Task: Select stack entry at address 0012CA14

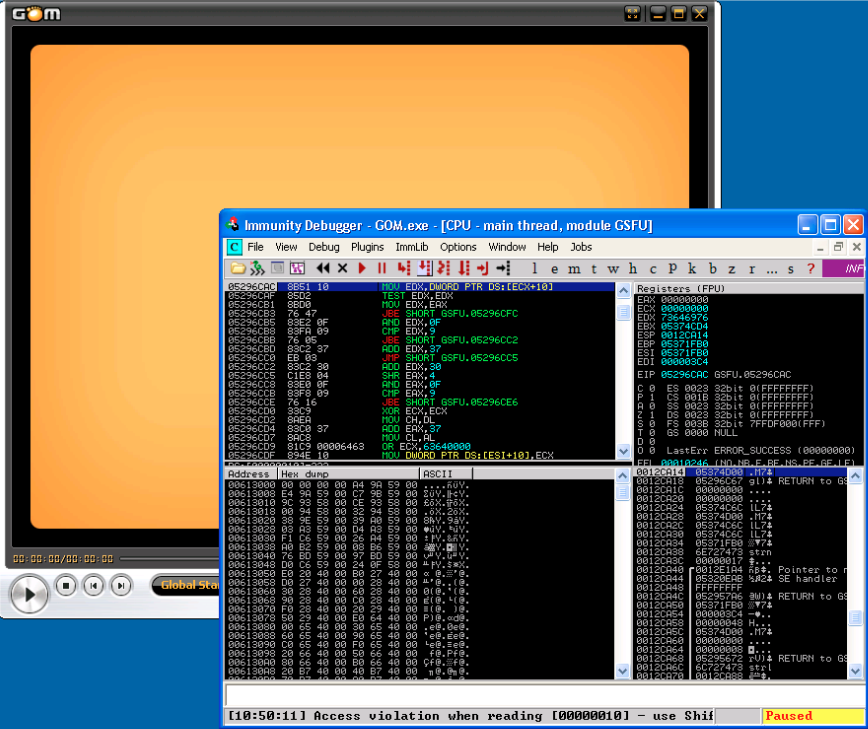Action: click(x=741, y=472)
